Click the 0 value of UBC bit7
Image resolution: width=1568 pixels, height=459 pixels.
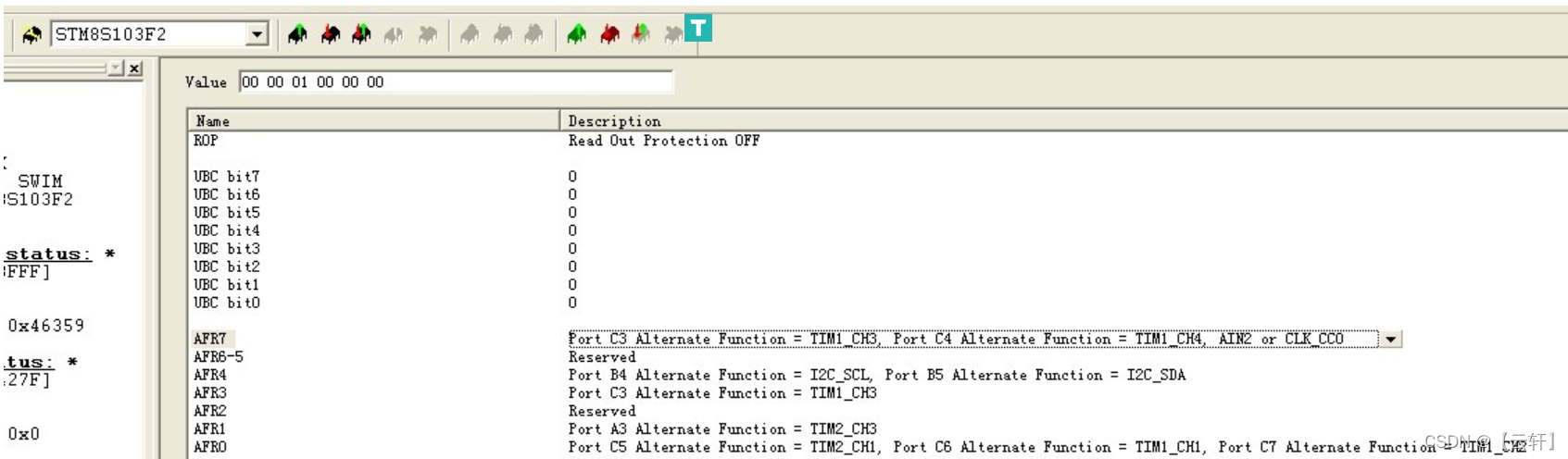point(572,177)
